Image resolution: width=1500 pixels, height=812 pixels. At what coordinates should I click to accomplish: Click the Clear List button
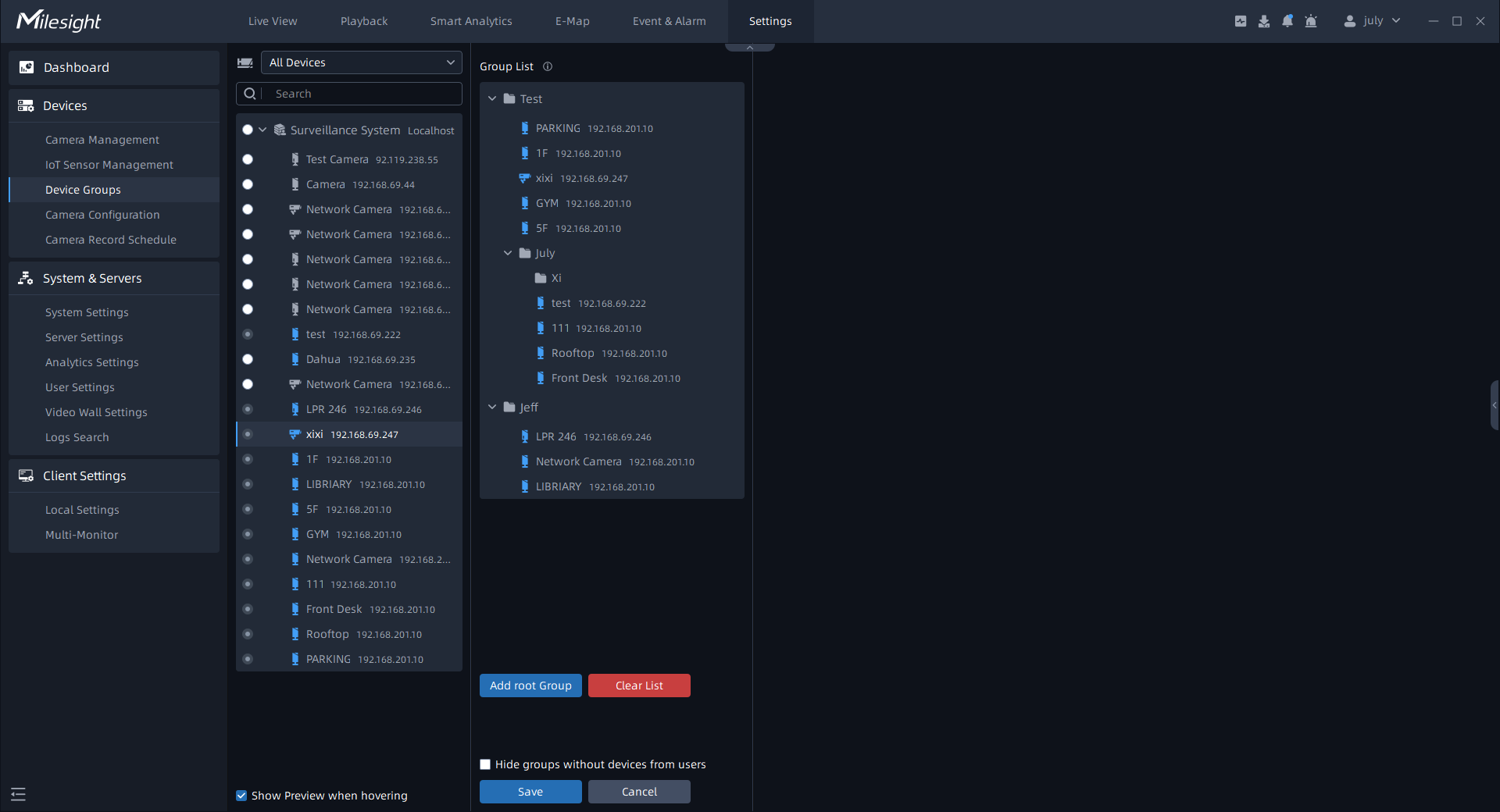pos(639,686)
